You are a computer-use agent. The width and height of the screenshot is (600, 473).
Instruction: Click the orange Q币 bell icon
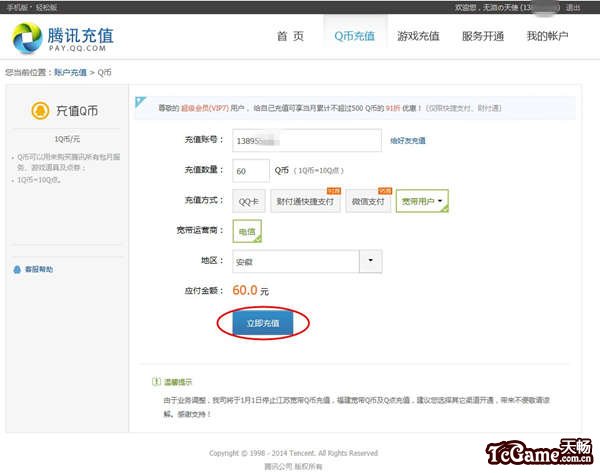(40, 111)
